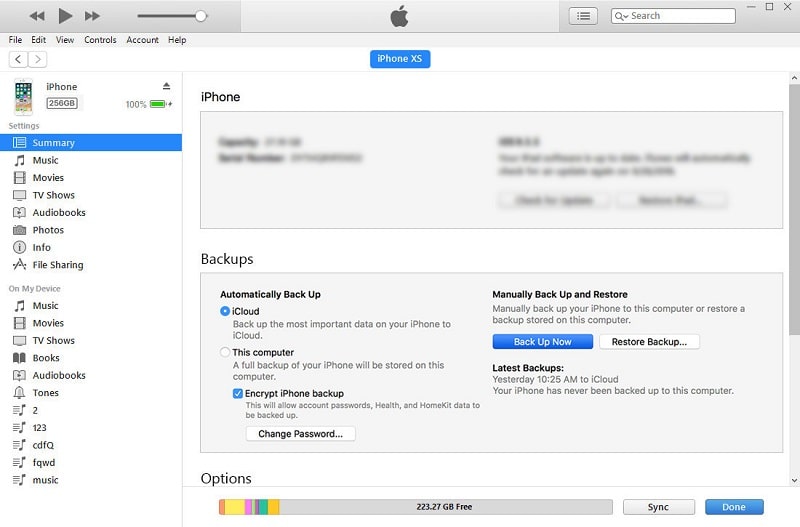Open the View menu
The image size is (800, 527).
point(65,40)
